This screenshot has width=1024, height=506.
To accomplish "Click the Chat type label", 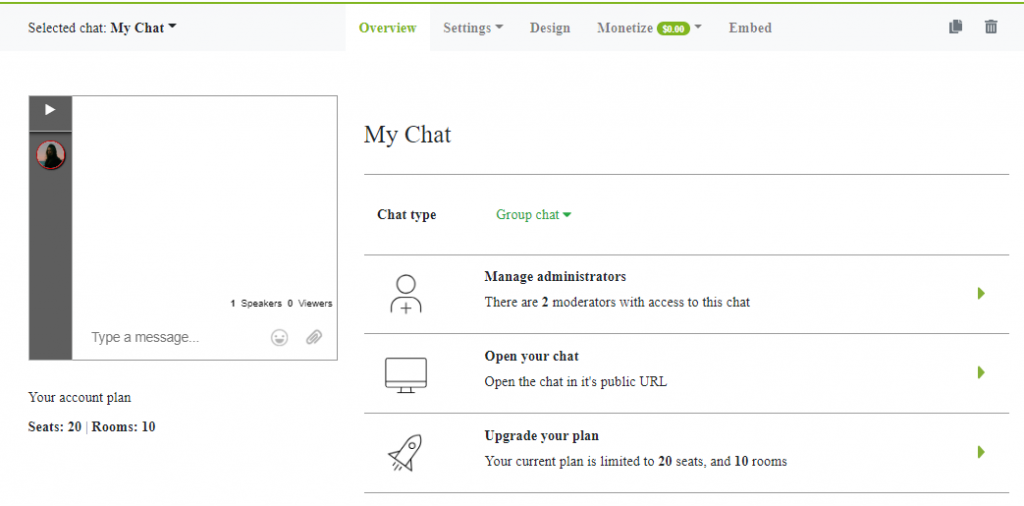I will point(406,215).
